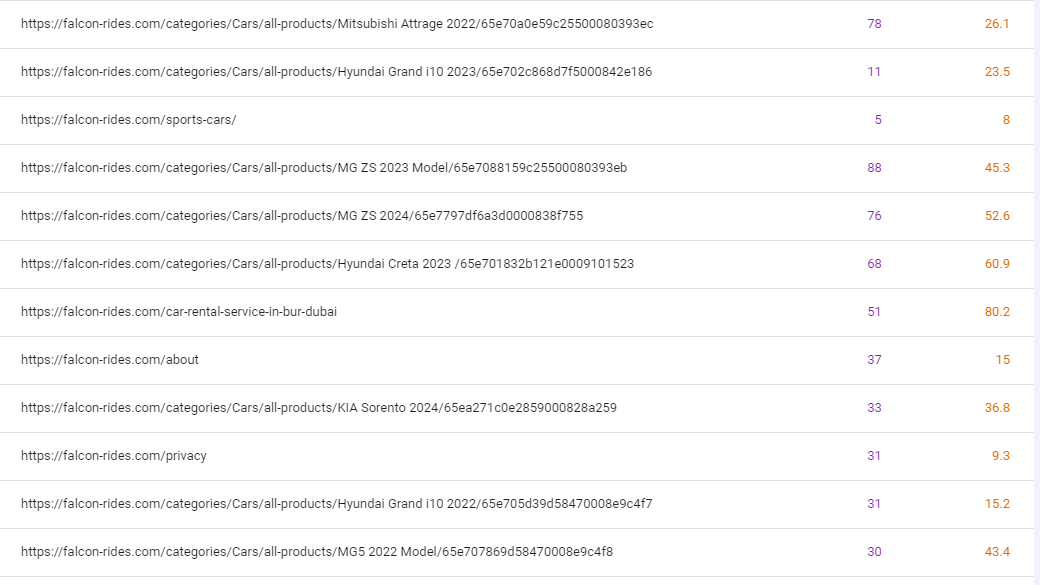
Task: Click the Hyundai Grand i10 2023 link
Action: [x=337, y=72]
